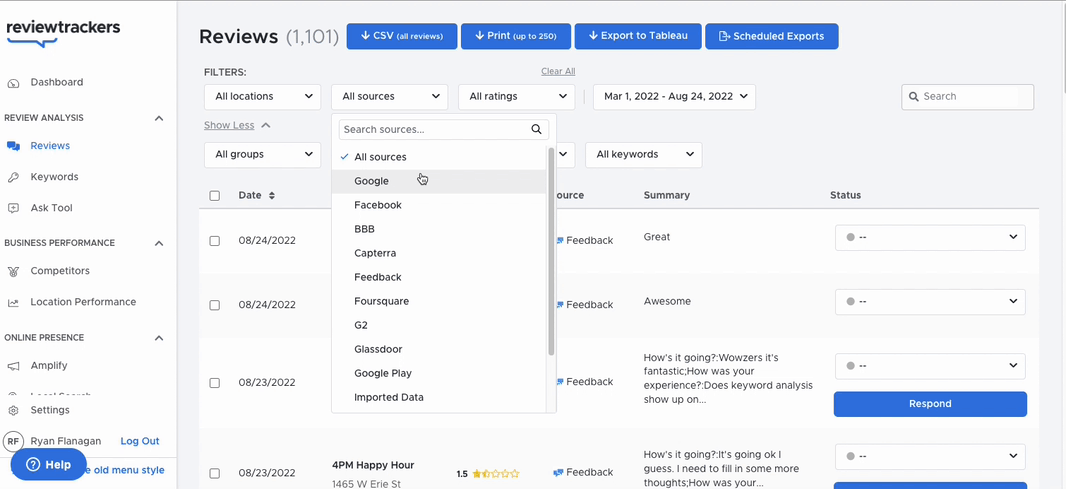The height and width of the screenshot is (489, 1066).
Task: Click the Keywords key icon
Action: click(x=13, y=178)
